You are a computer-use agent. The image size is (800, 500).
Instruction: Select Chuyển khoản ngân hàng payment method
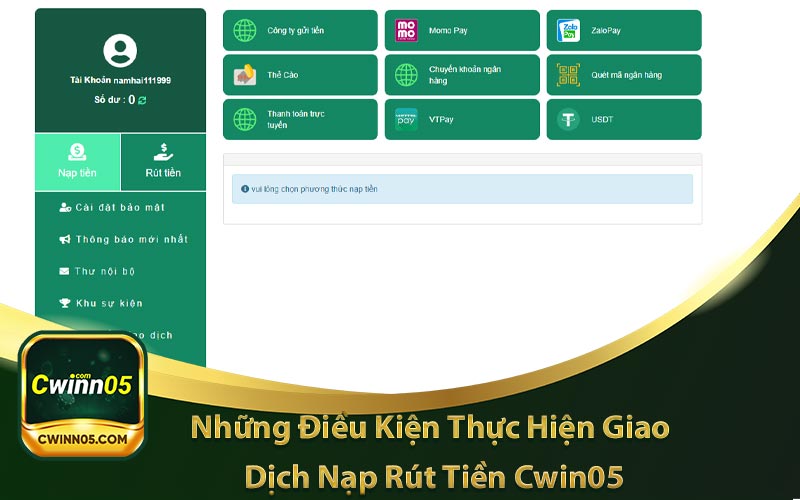click(x=462, y=75)
